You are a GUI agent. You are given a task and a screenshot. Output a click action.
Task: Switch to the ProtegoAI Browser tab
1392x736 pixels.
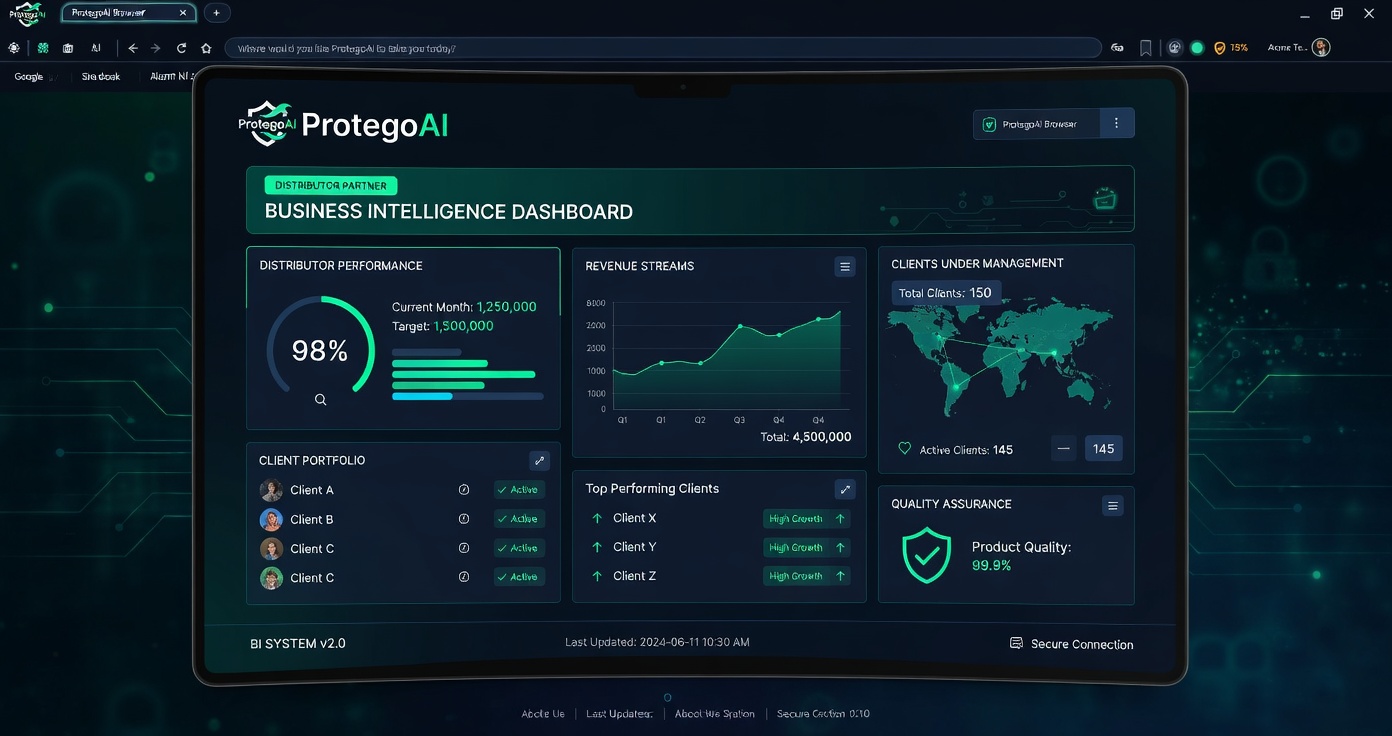128,13
